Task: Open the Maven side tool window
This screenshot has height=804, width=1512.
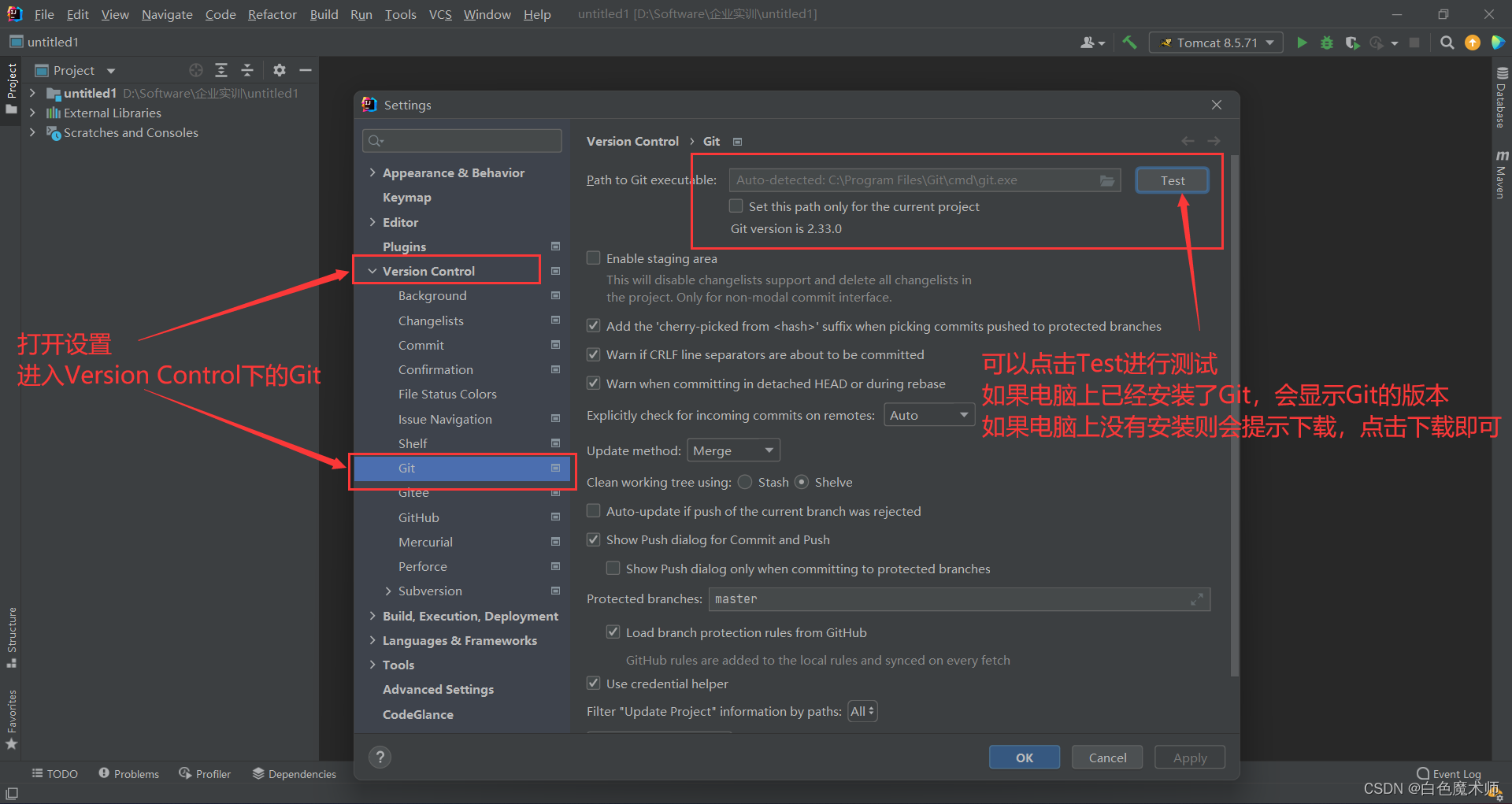Action: click(x=1501, y=174)
